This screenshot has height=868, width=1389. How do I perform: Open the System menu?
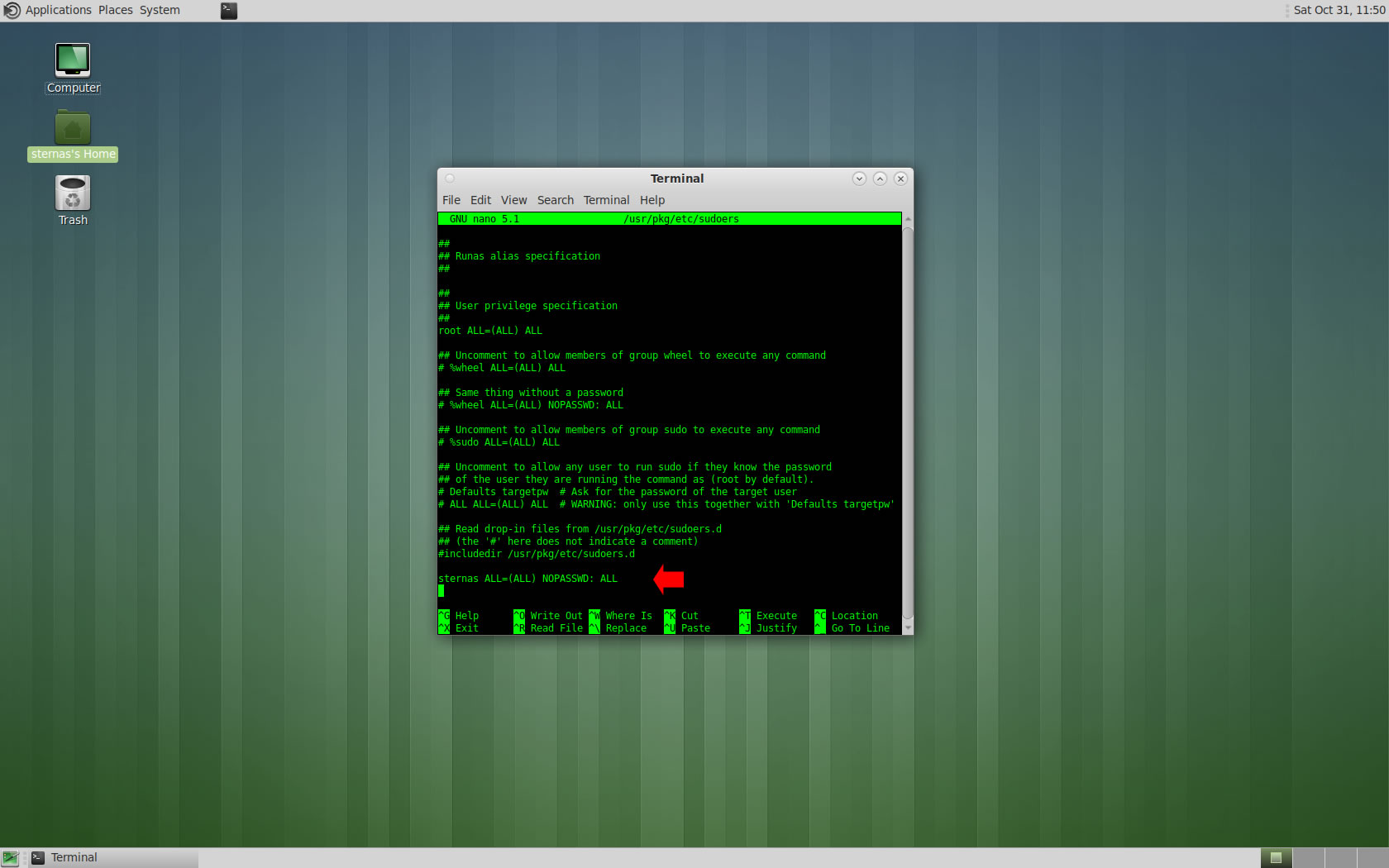(x=160, y=10)
